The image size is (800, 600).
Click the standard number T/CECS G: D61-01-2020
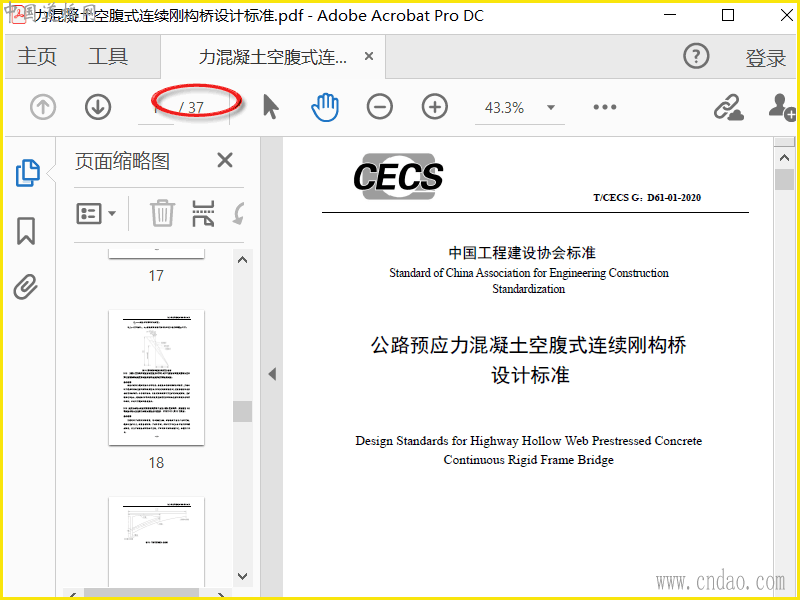tap(647, 197)
